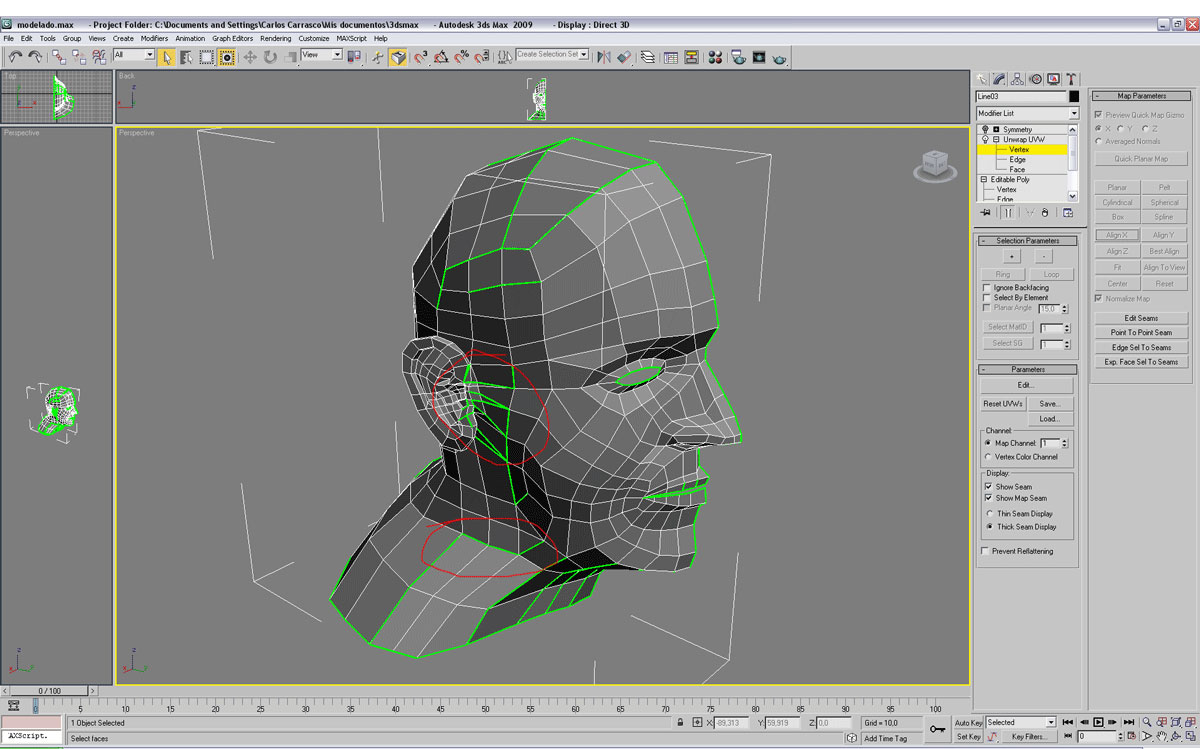Open the All selection filter dropdown
Screen dimensions: 1200x749
coord(134,55)
